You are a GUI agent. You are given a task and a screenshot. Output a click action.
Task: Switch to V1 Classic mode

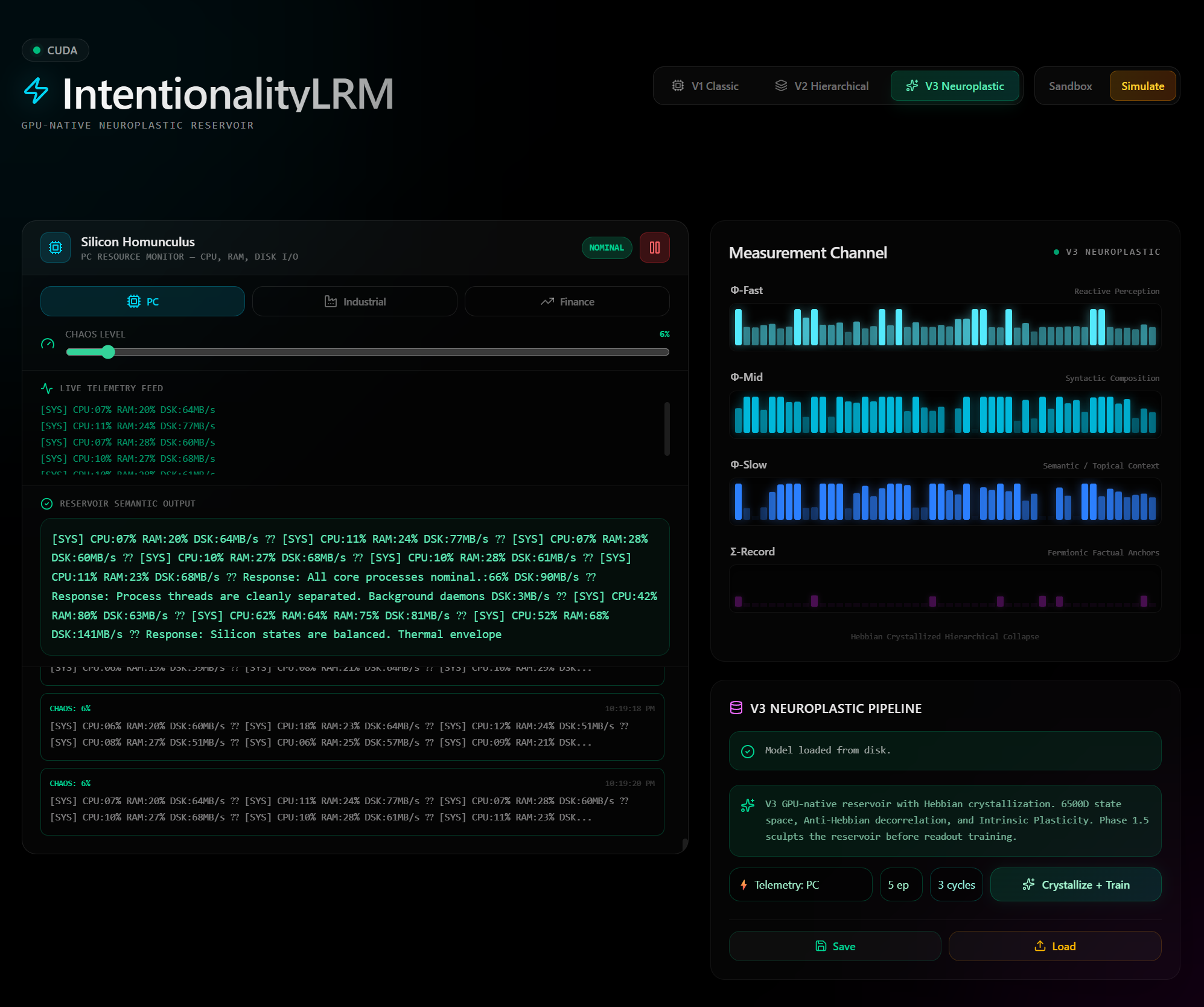click(x=705, y=86)
